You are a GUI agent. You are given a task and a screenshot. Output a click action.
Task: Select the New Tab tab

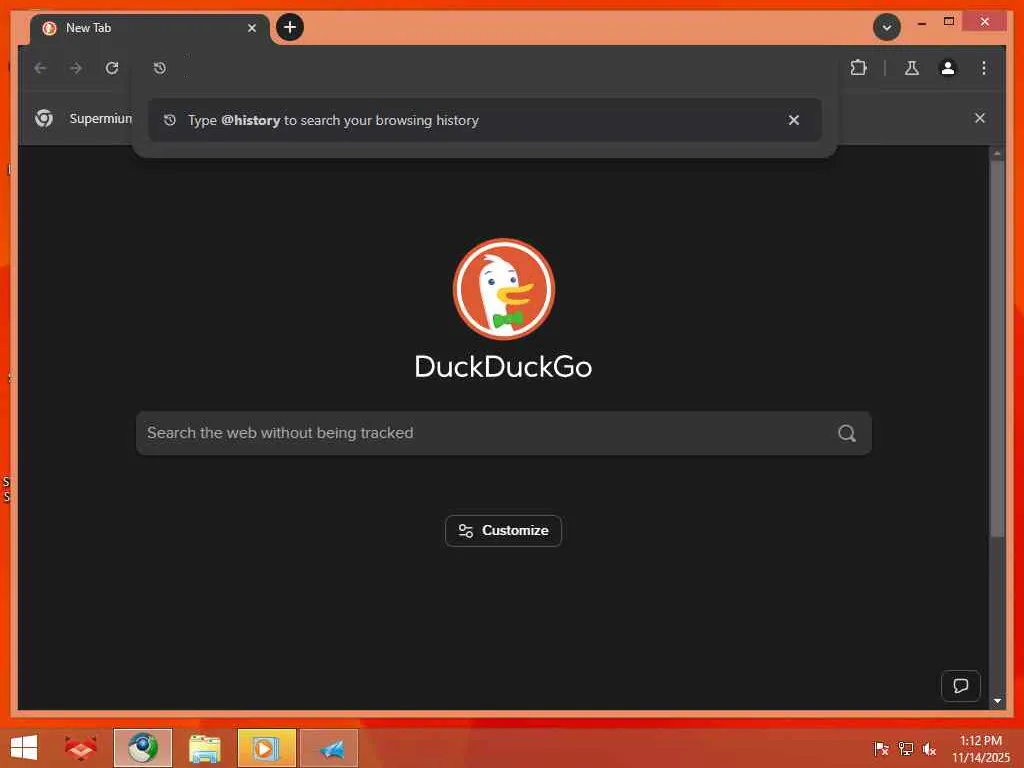[x=150, y=28]
